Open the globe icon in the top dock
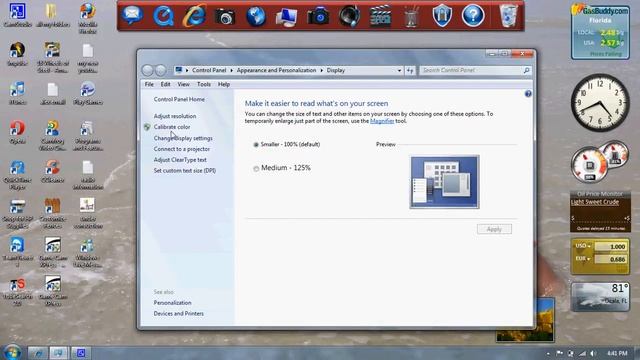 point(256,16)
